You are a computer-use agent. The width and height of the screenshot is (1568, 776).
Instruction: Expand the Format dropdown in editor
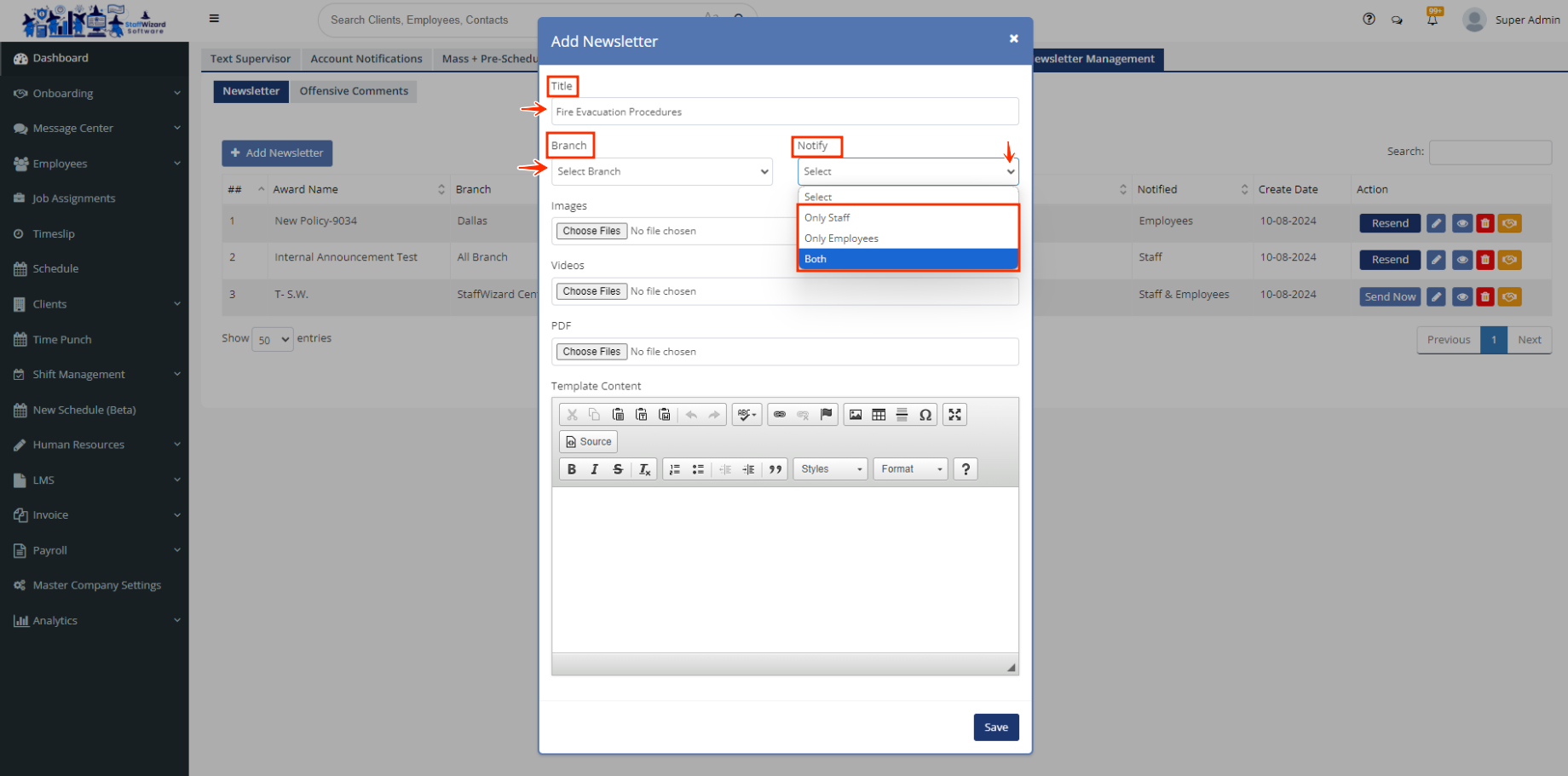click(910, 469)
